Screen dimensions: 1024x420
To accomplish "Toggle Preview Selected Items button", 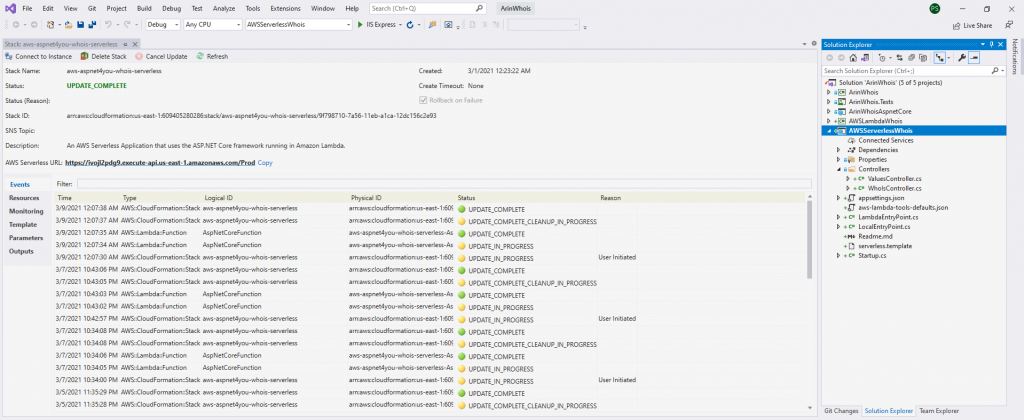I will pyautogui.click(x=974, y=57).
